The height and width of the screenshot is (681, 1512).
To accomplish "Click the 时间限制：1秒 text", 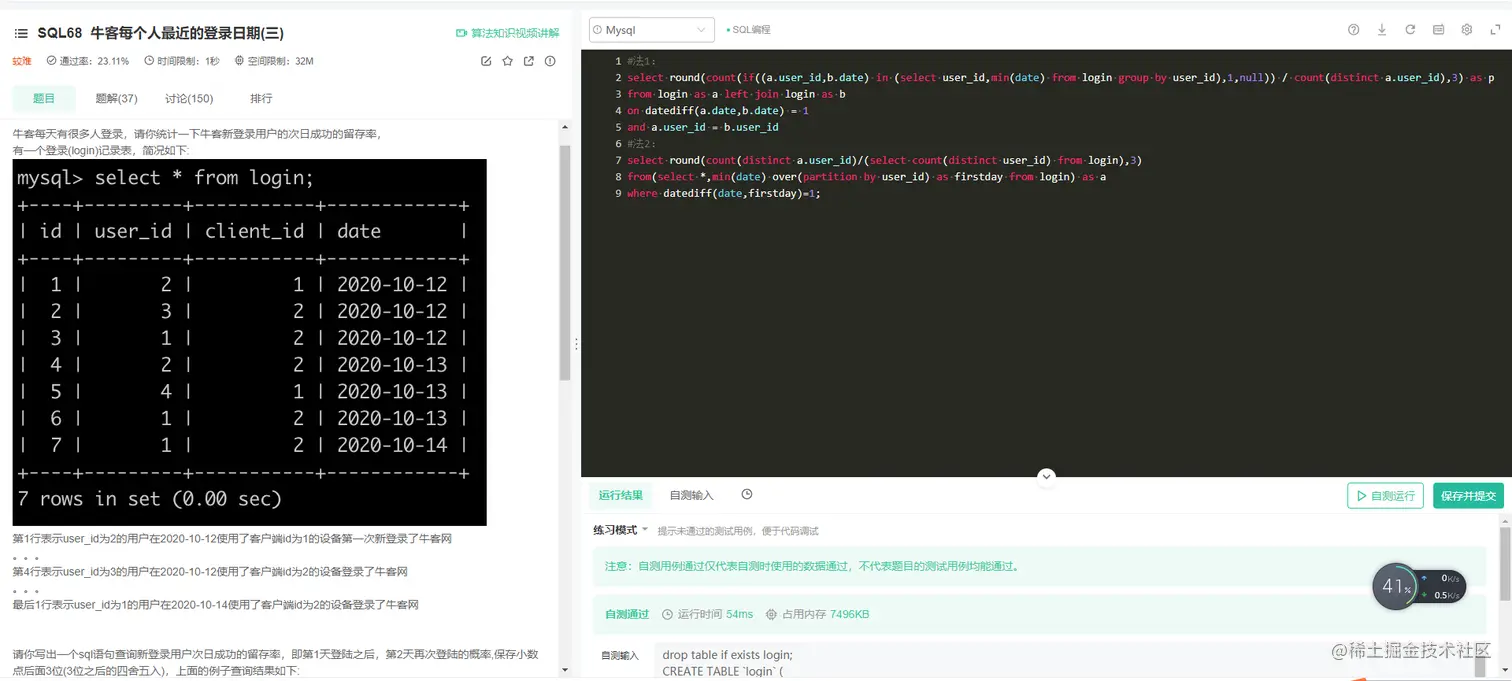I will click(x=183, y=61).
